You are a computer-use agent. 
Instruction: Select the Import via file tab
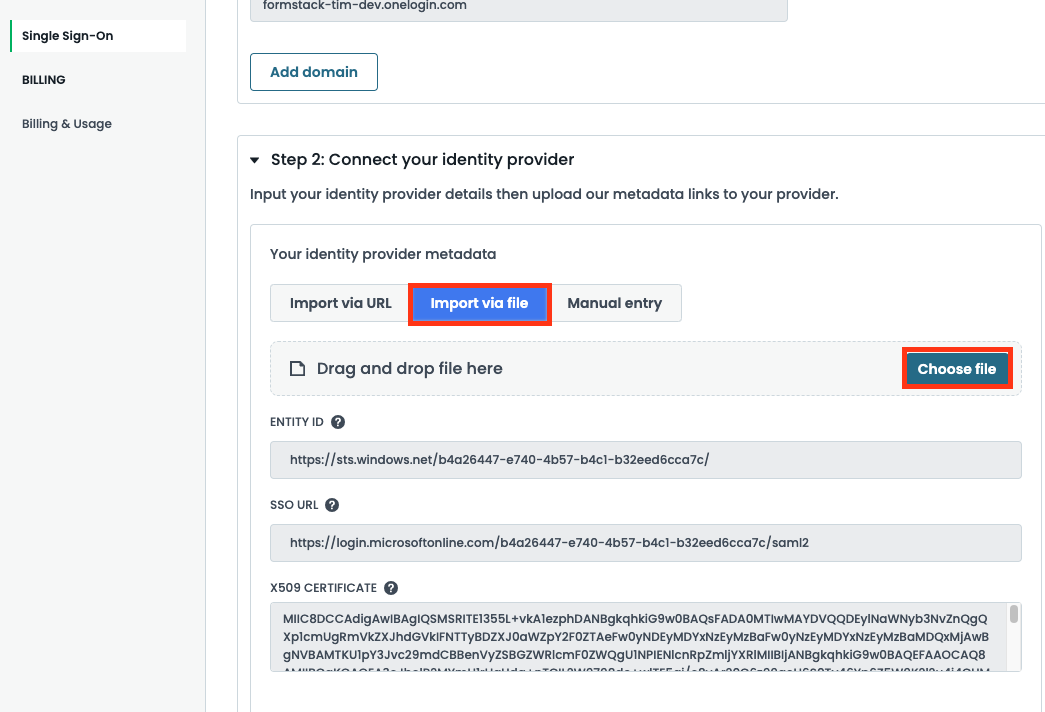pos(479,302)
